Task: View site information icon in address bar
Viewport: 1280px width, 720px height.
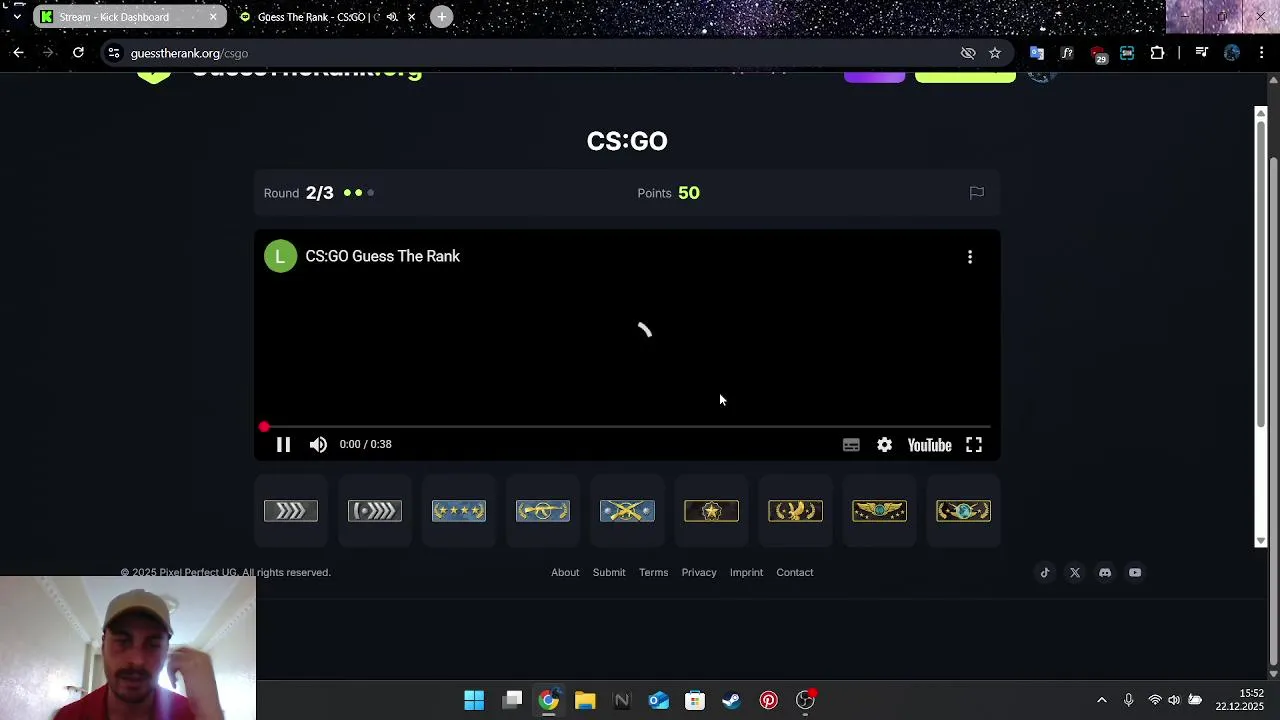Action: [x=114, y=53]
